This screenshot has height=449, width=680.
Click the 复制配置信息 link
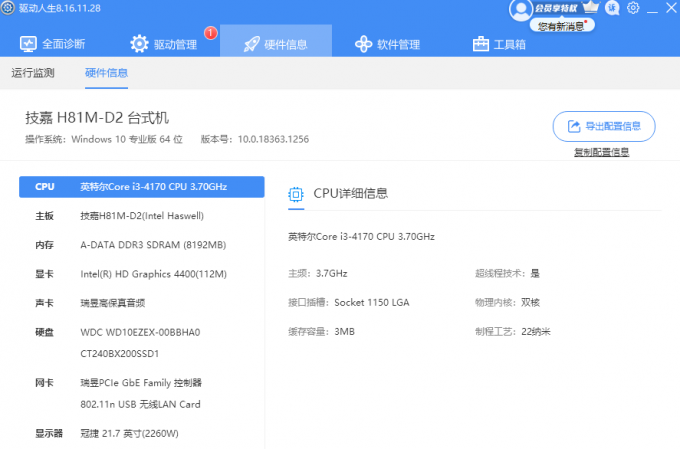602,152
